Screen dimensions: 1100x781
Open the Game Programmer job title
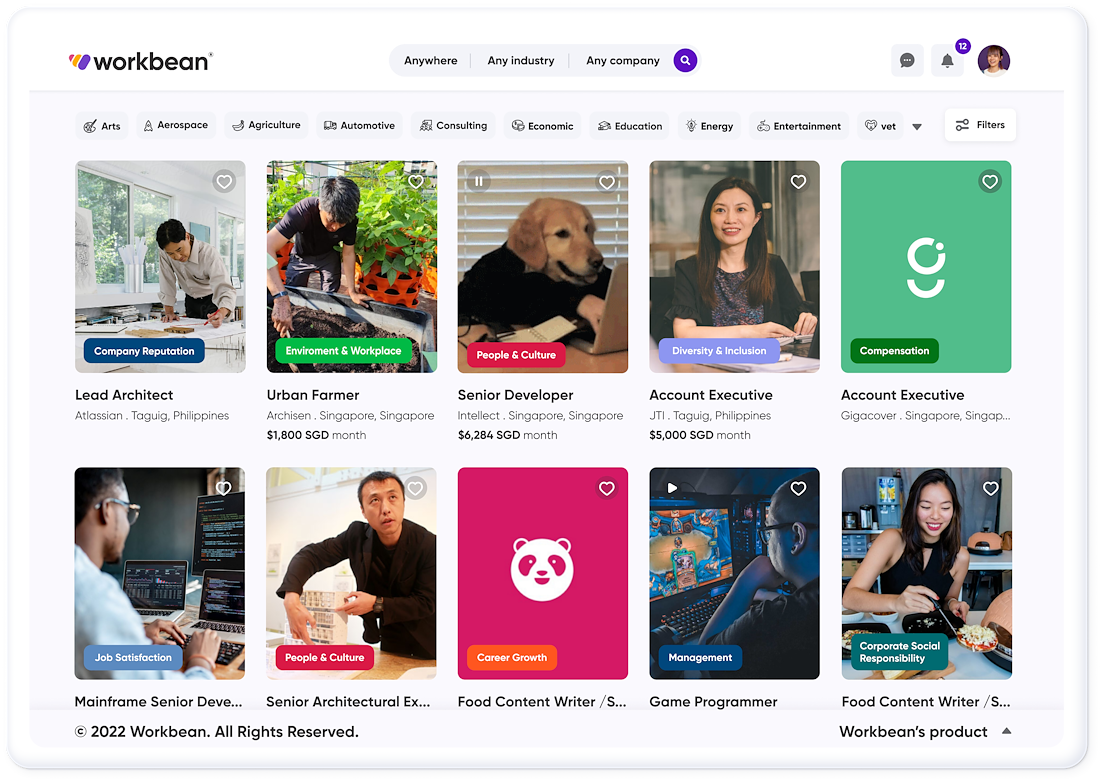point(713,702)
